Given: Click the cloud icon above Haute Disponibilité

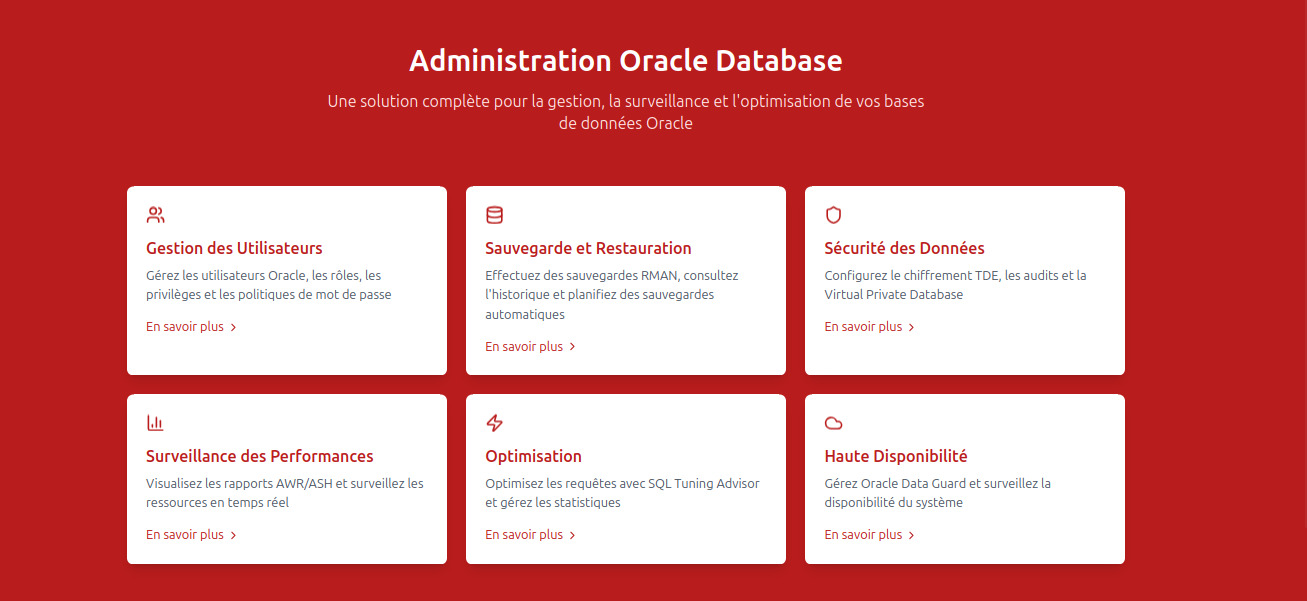Looking at the screenshot, I should [833, 423].
